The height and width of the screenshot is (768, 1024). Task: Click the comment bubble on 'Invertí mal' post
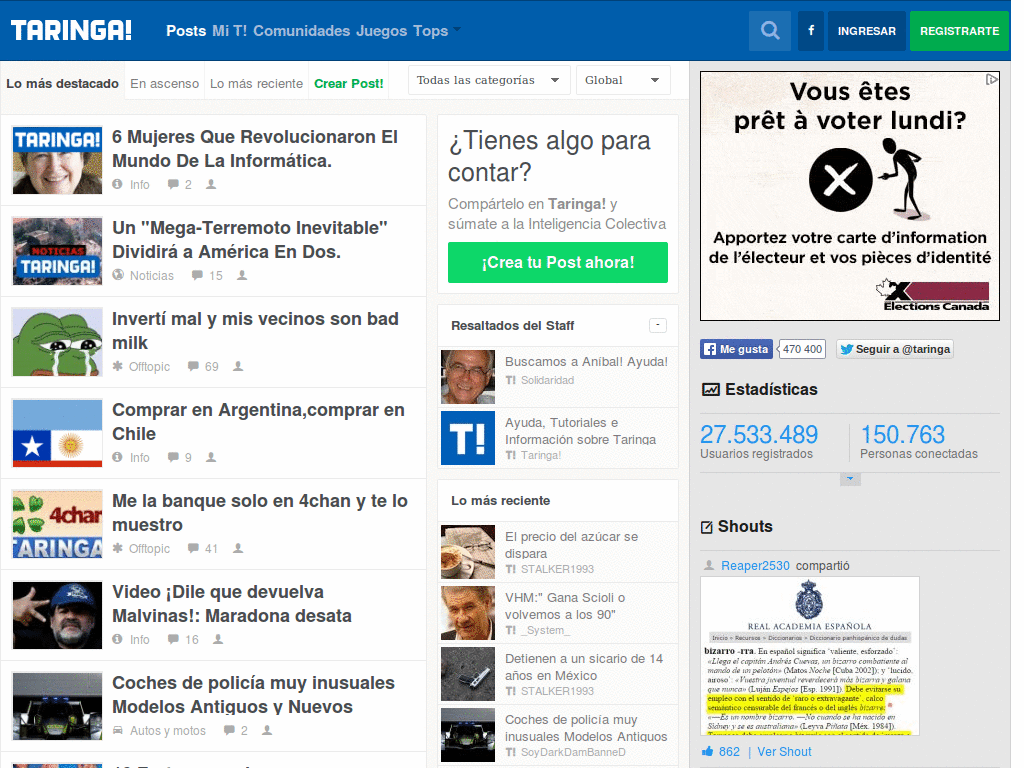193,366
